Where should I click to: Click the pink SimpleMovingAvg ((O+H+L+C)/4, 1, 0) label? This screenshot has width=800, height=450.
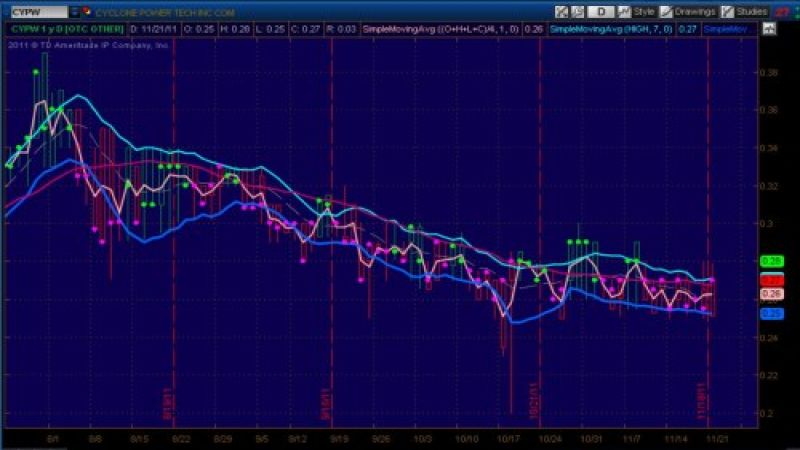click(440, 29)
